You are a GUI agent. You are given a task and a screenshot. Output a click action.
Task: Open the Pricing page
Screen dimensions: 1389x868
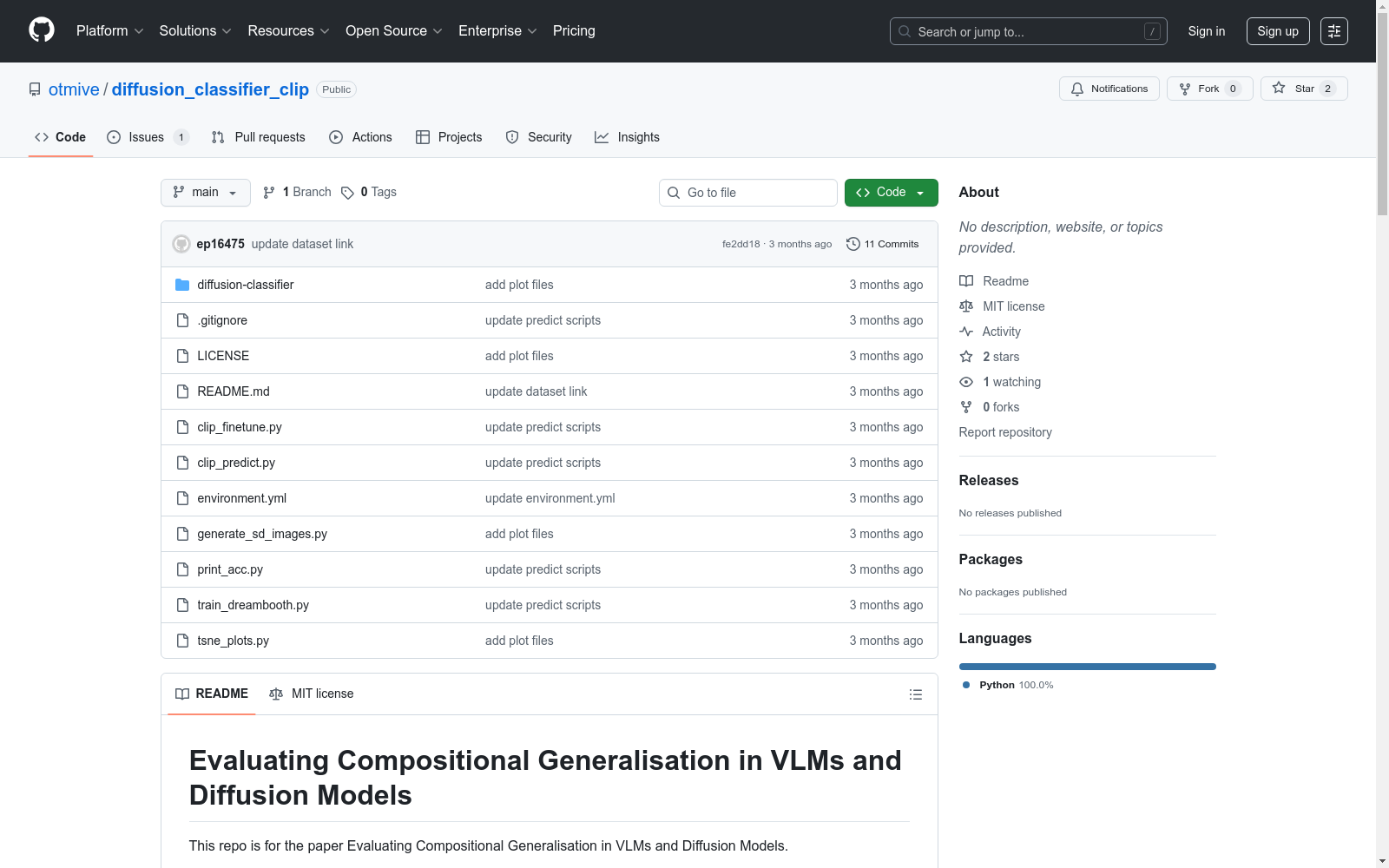pos(574,30)
